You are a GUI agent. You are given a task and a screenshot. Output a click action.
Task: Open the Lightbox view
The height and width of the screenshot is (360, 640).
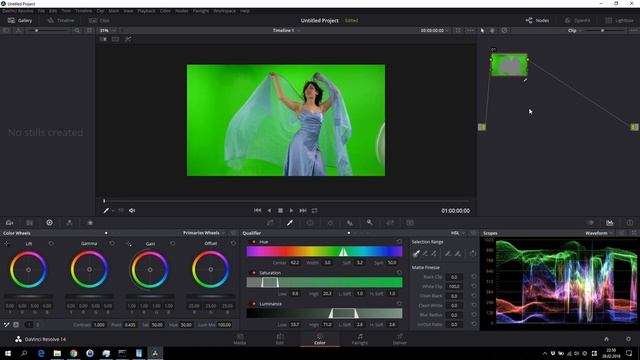pyautogui.click(x=619, y=20)
